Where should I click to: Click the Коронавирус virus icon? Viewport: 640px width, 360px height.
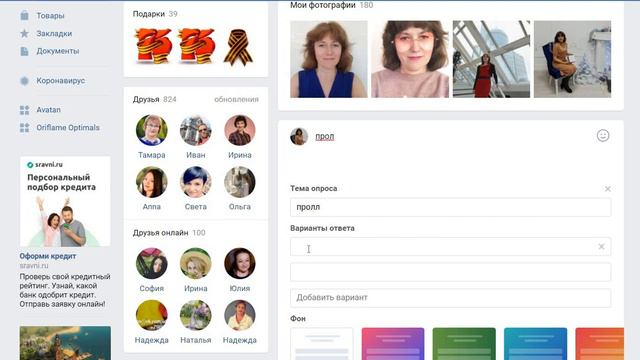point(24,81)
